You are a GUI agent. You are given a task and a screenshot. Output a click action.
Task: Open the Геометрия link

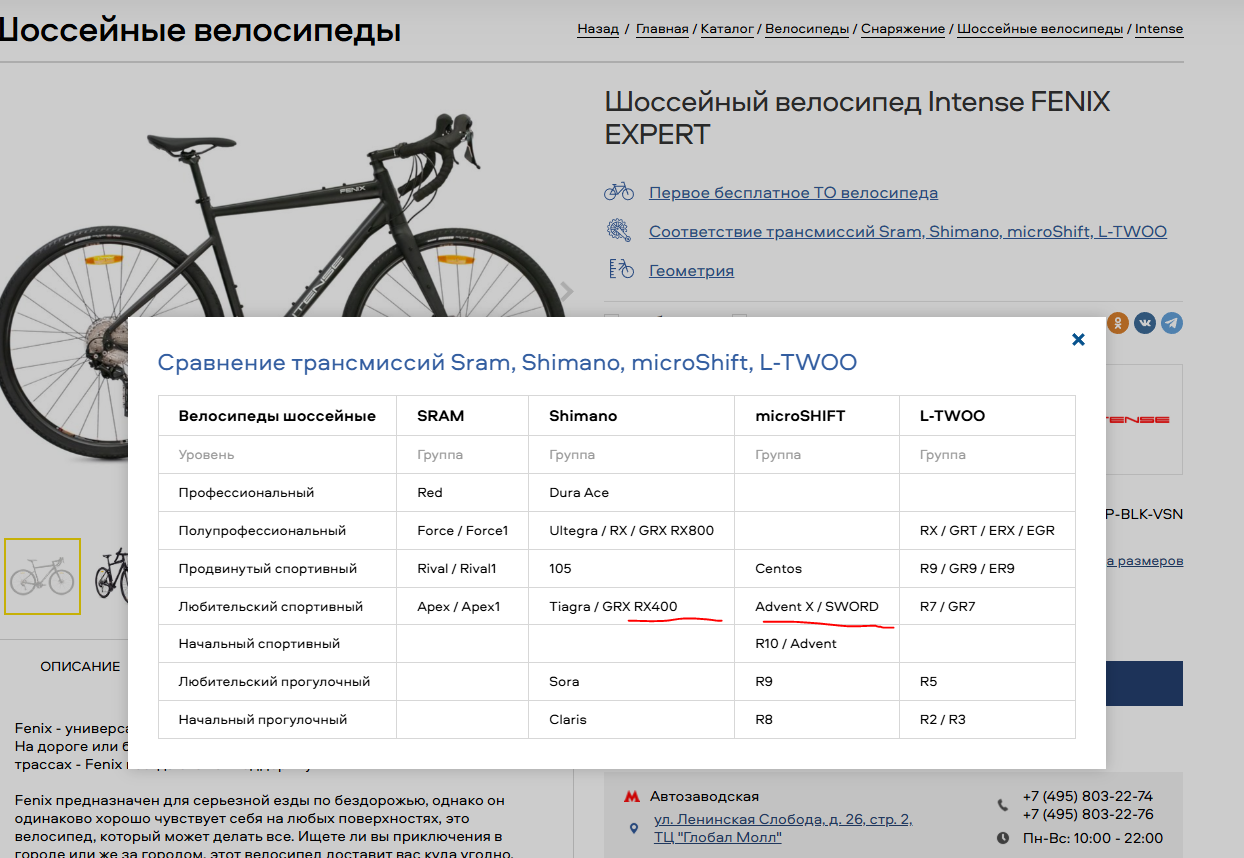[691, 270]
